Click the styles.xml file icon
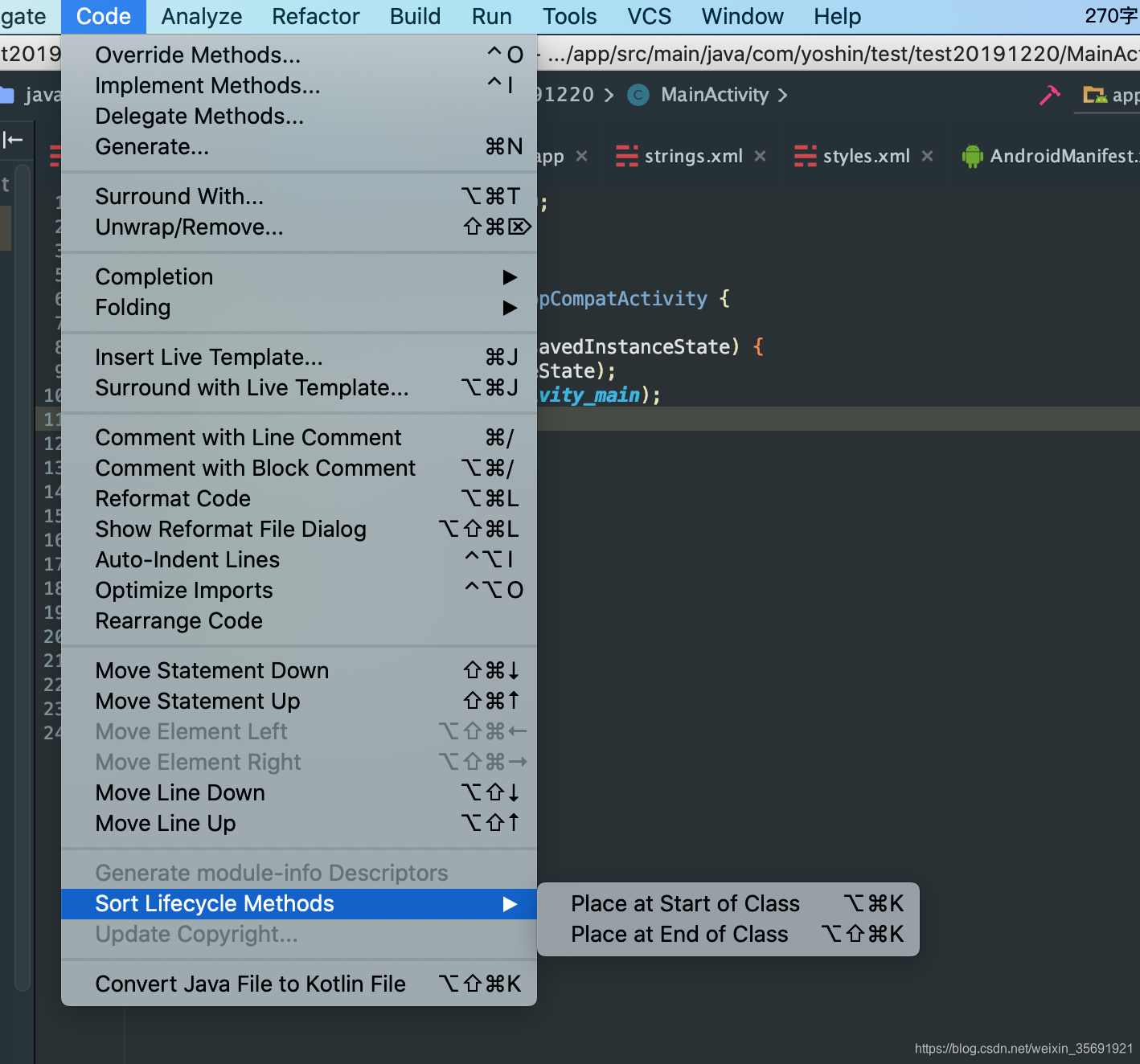Screen dimensions: 1140x1064 click(805, 156)
